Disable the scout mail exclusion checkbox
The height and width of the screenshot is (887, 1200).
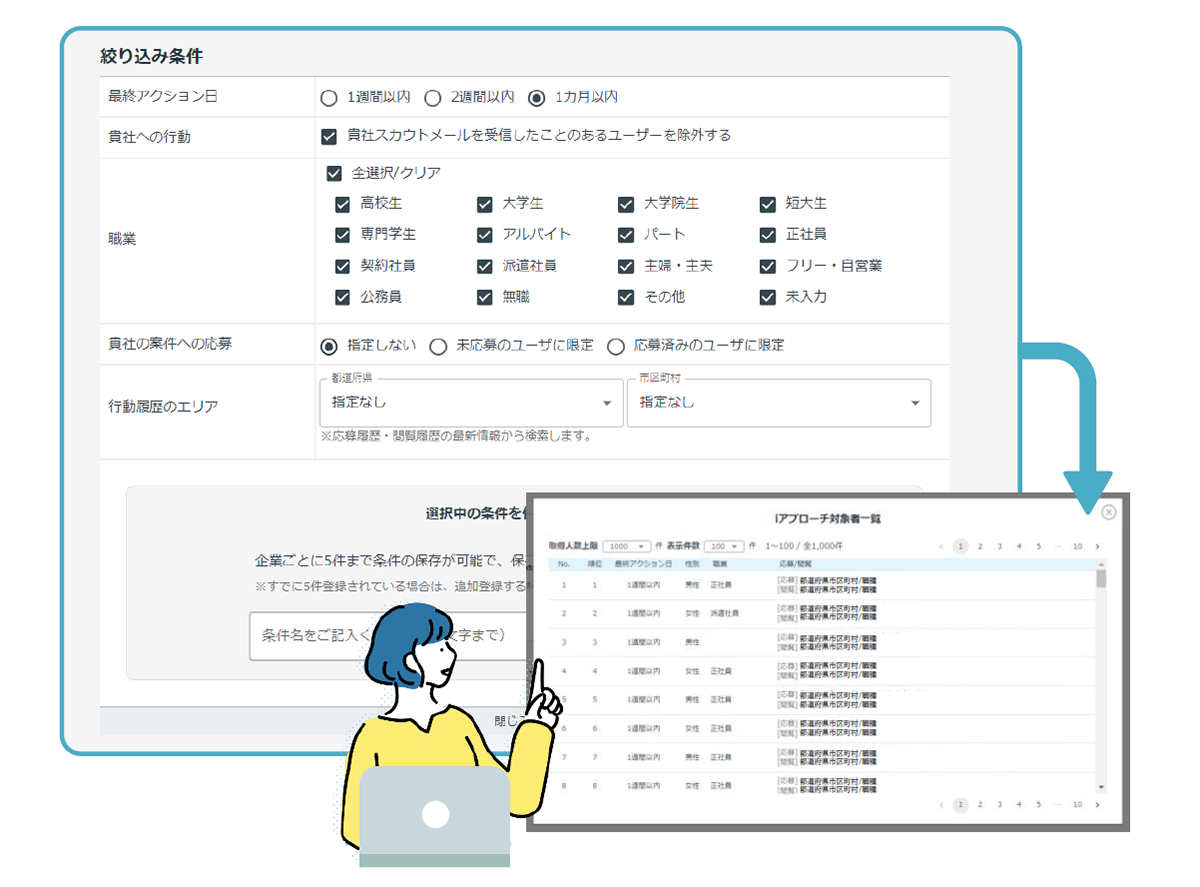[x=329, y=136]
